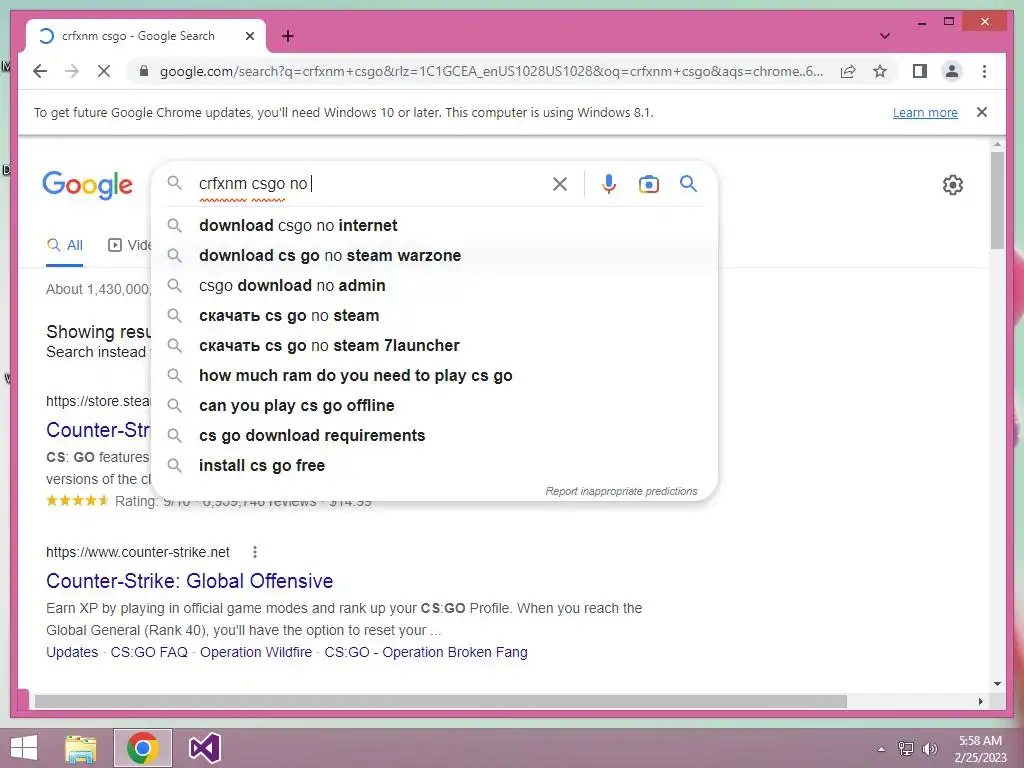Open Chrome's three-dot menu

pos(984,71)
